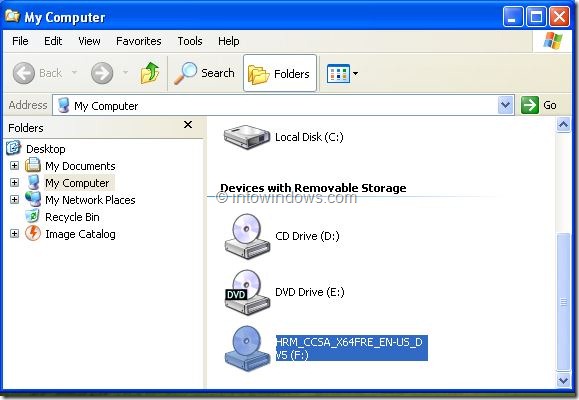
Task: Select the F: disc drive icon
Action: coord(247,348)
